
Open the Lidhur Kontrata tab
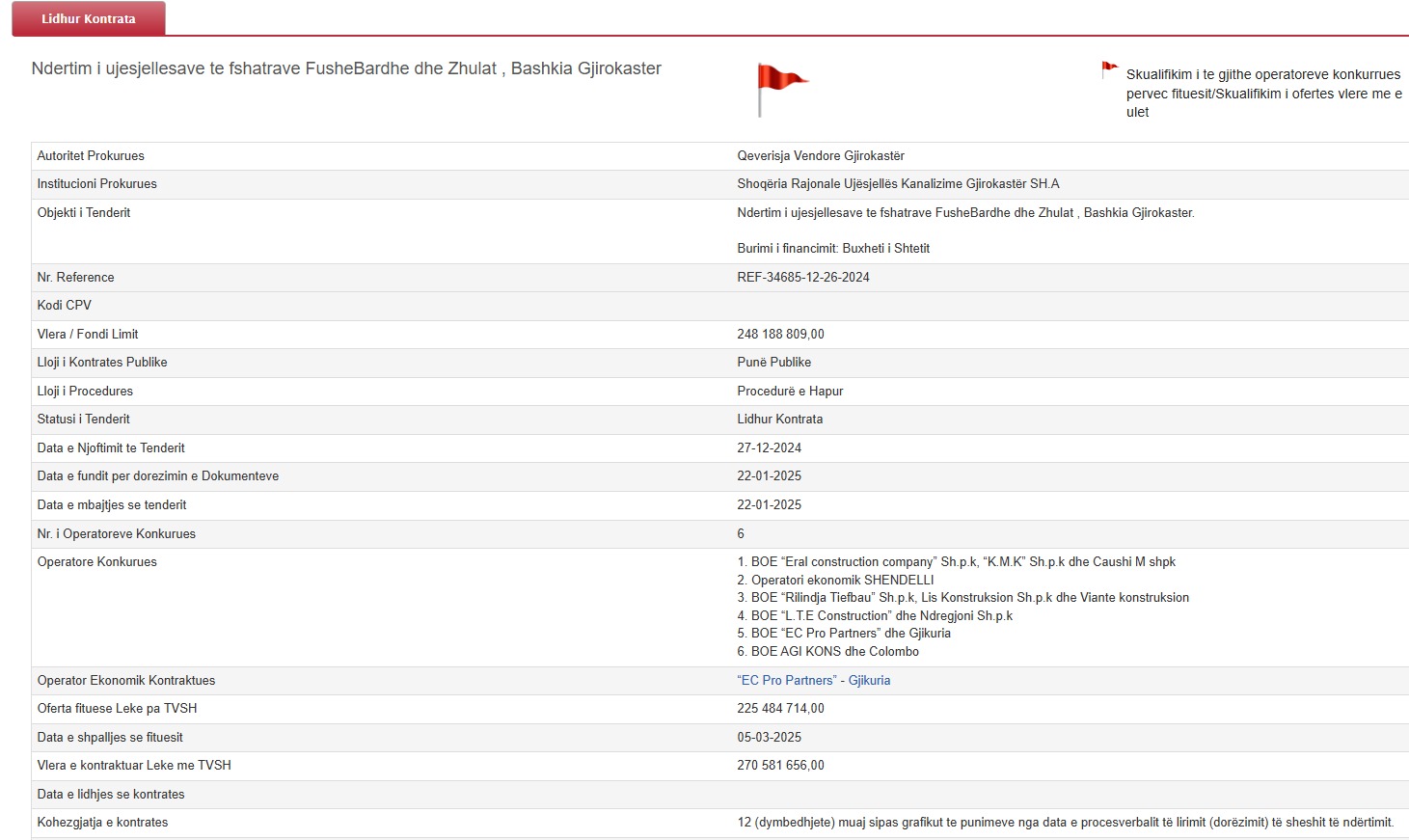89,18
